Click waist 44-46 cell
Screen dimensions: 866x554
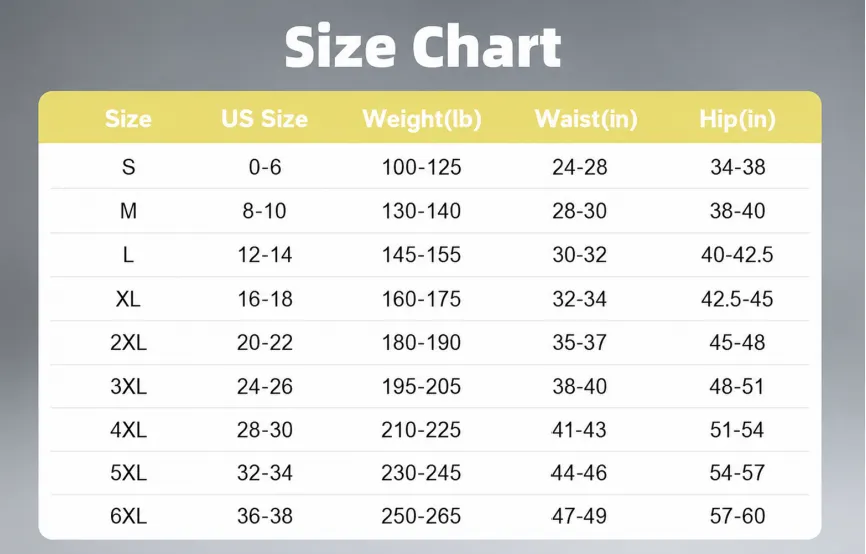(579, 473)
